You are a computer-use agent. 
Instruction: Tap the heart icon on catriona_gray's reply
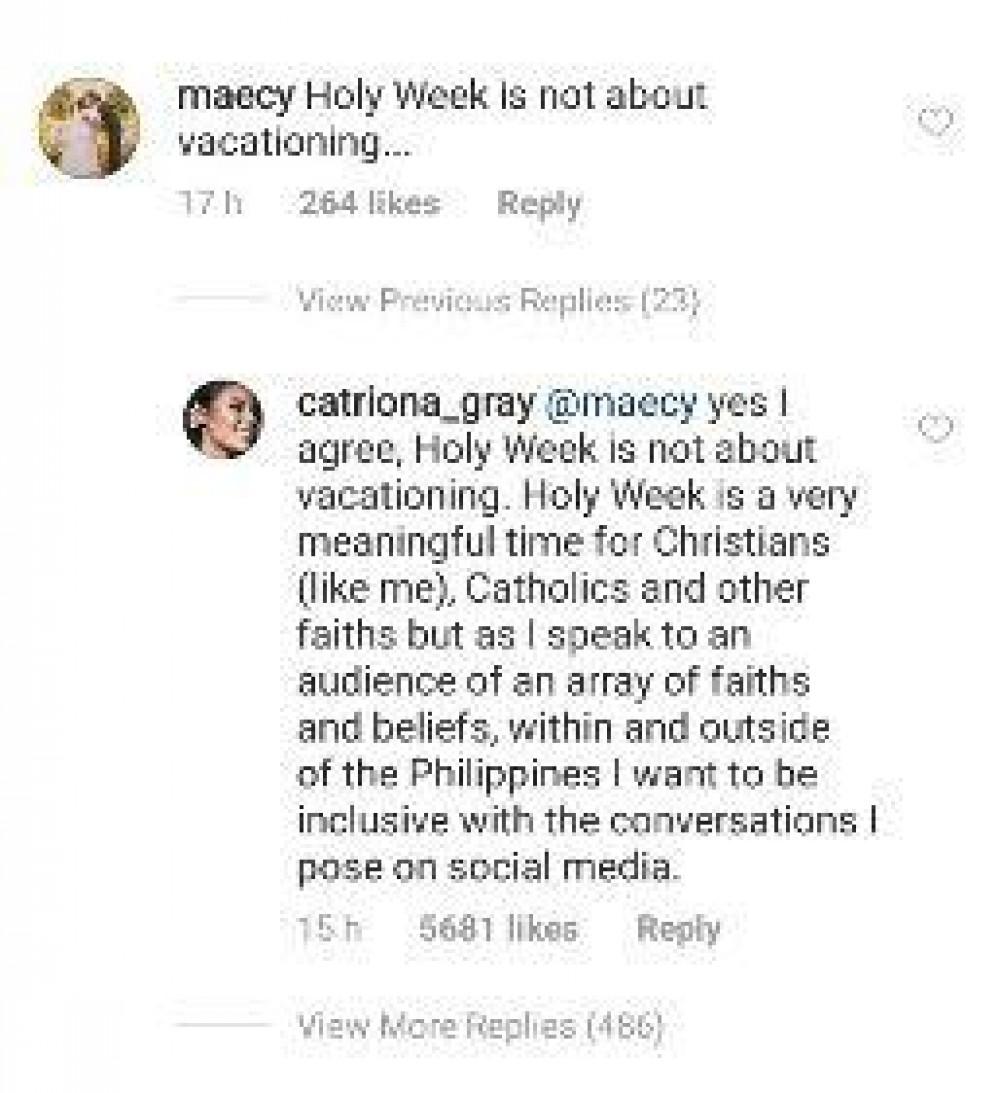coord(936,428)
